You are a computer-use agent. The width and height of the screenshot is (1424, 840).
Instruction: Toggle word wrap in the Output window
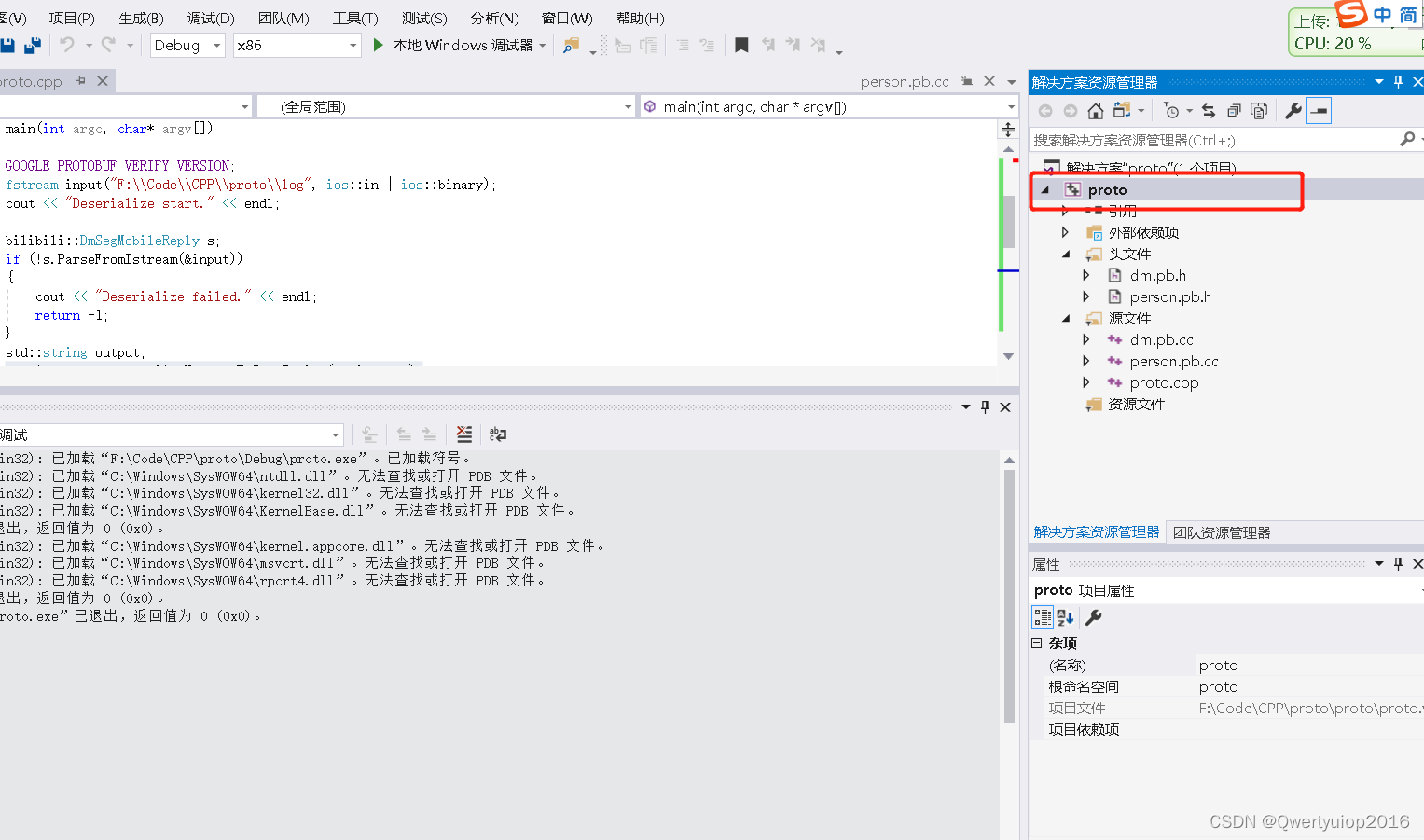tap(498, 434)
